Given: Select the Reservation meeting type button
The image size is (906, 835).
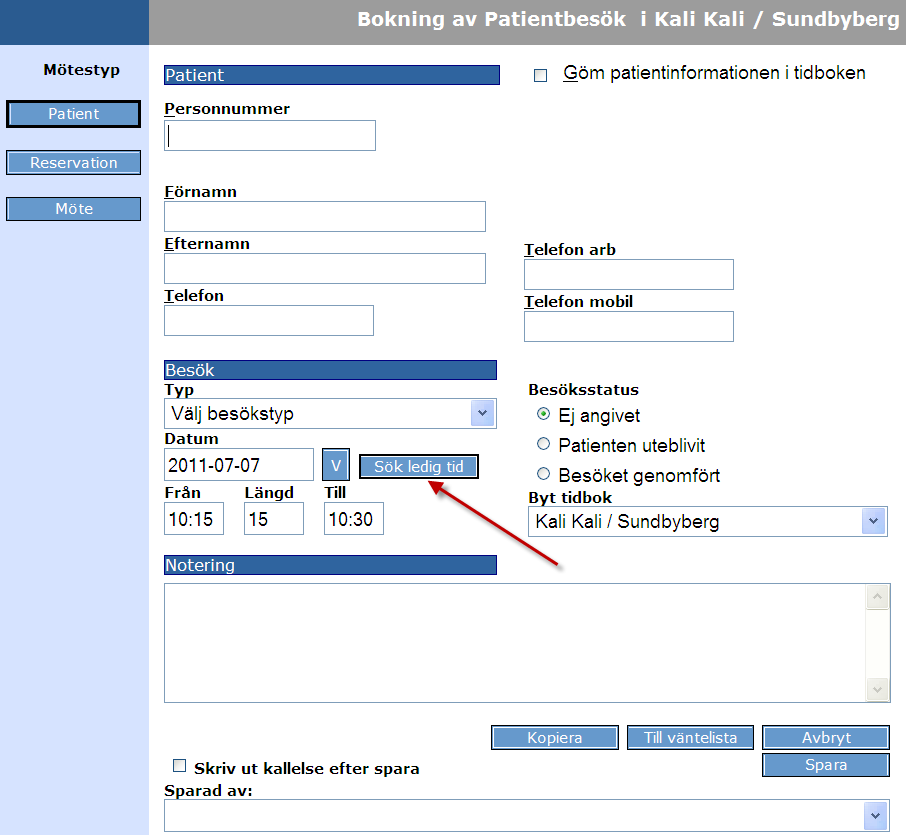Looking at the screenshot, I should point(73,162).
